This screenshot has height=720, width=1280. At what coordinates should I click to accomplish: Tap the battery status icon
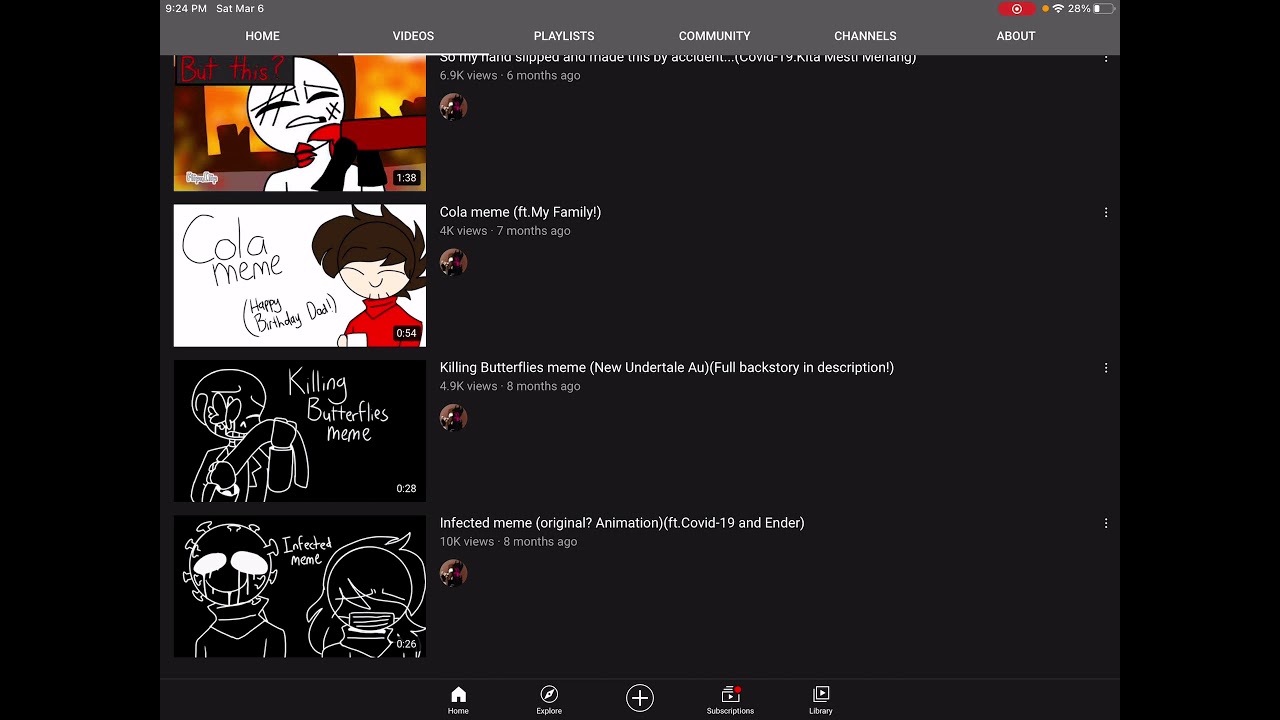[1103, 8]
